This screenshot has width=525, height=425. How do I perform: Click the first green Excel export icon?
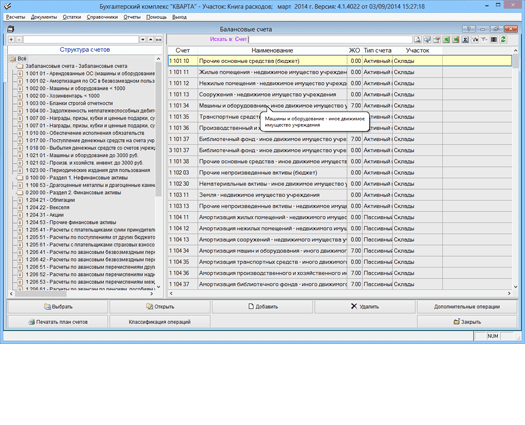tap(446, 40)
